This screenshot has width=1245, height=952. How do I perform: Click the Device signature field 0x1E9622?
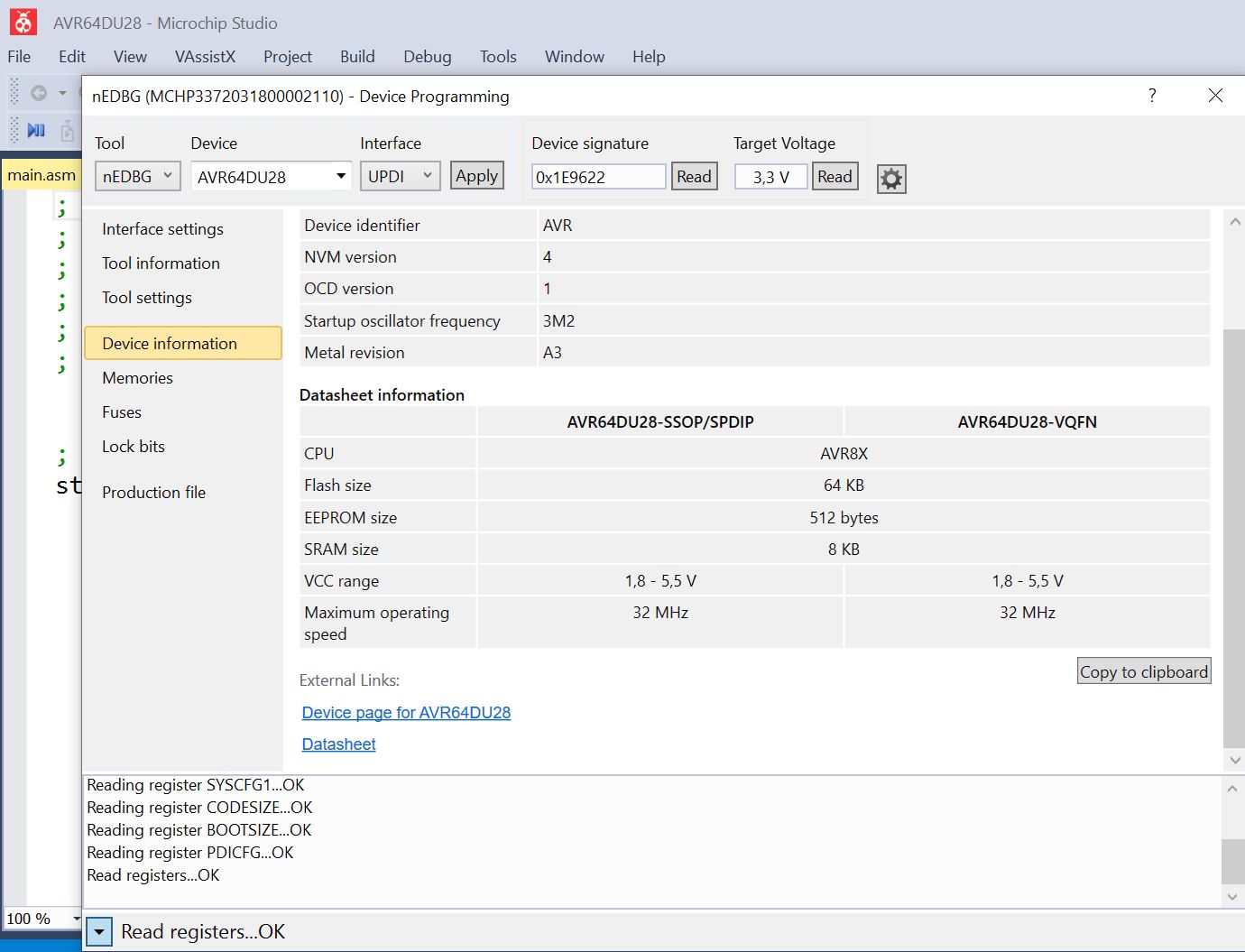click(598, 177)
